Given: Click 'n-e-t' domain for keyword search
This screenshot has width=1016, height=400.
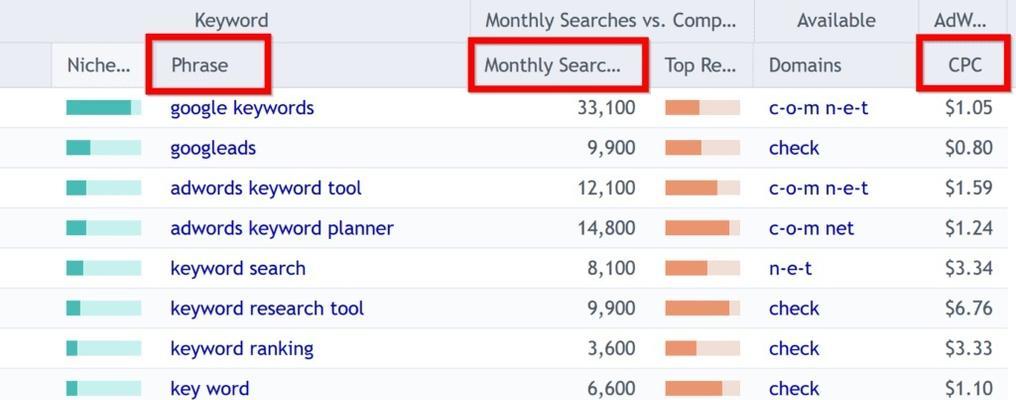Looking at the screenshot, I should tap(790, 268).
